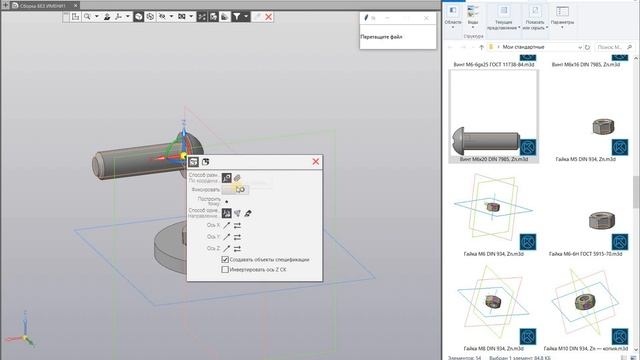This screenshot has height=360, width=640.
Task: Open Виды layout dropdown in Explorer ribbon
Action: 473,17
